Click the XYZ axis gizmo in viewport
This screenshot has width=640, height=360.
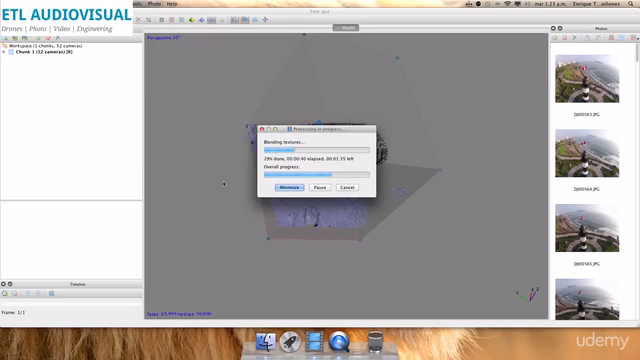pos(528,294)
